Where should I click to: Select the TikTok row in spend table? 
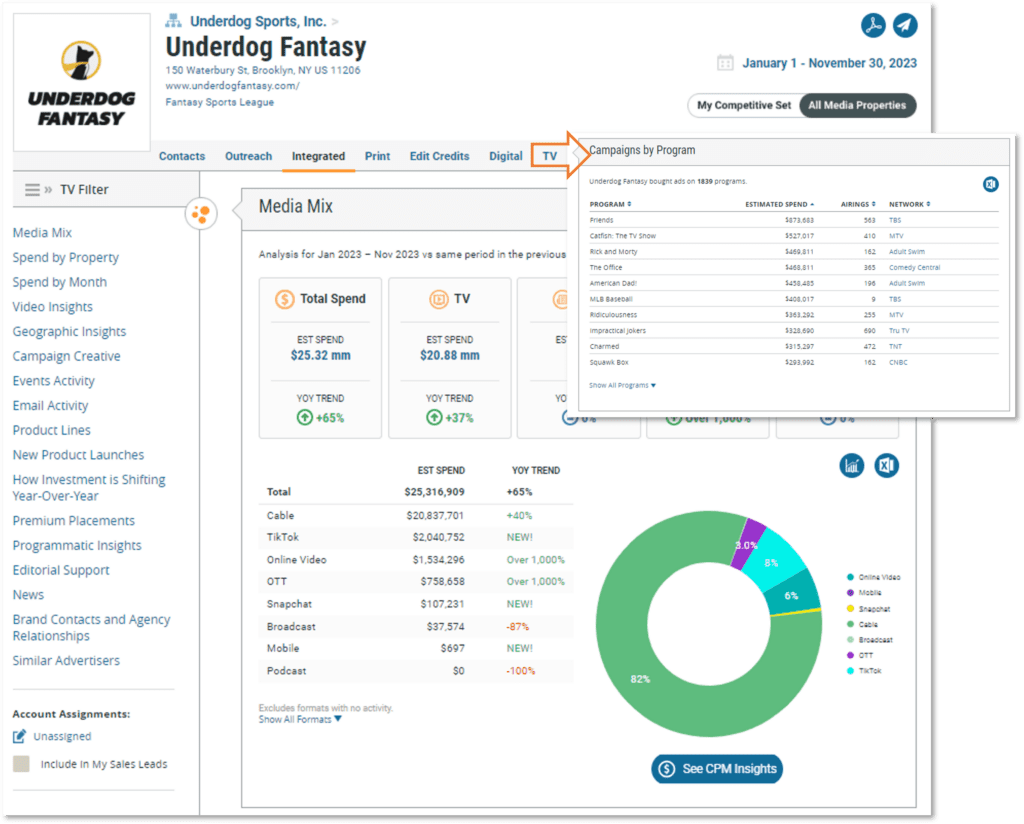(x=416, y=537)
